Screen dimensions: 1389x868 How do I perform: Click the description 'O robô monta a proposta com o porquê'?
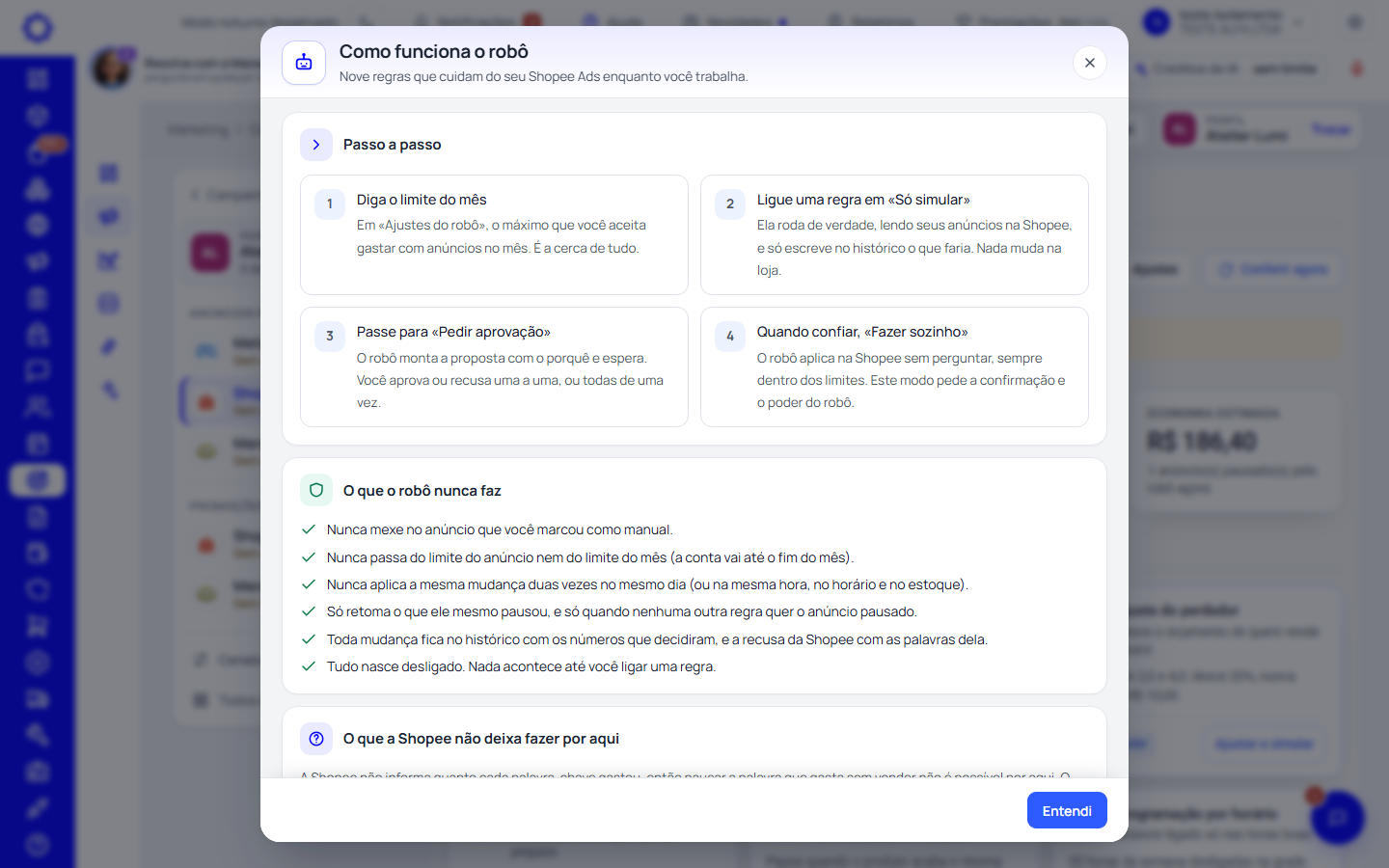click(510, 380)
